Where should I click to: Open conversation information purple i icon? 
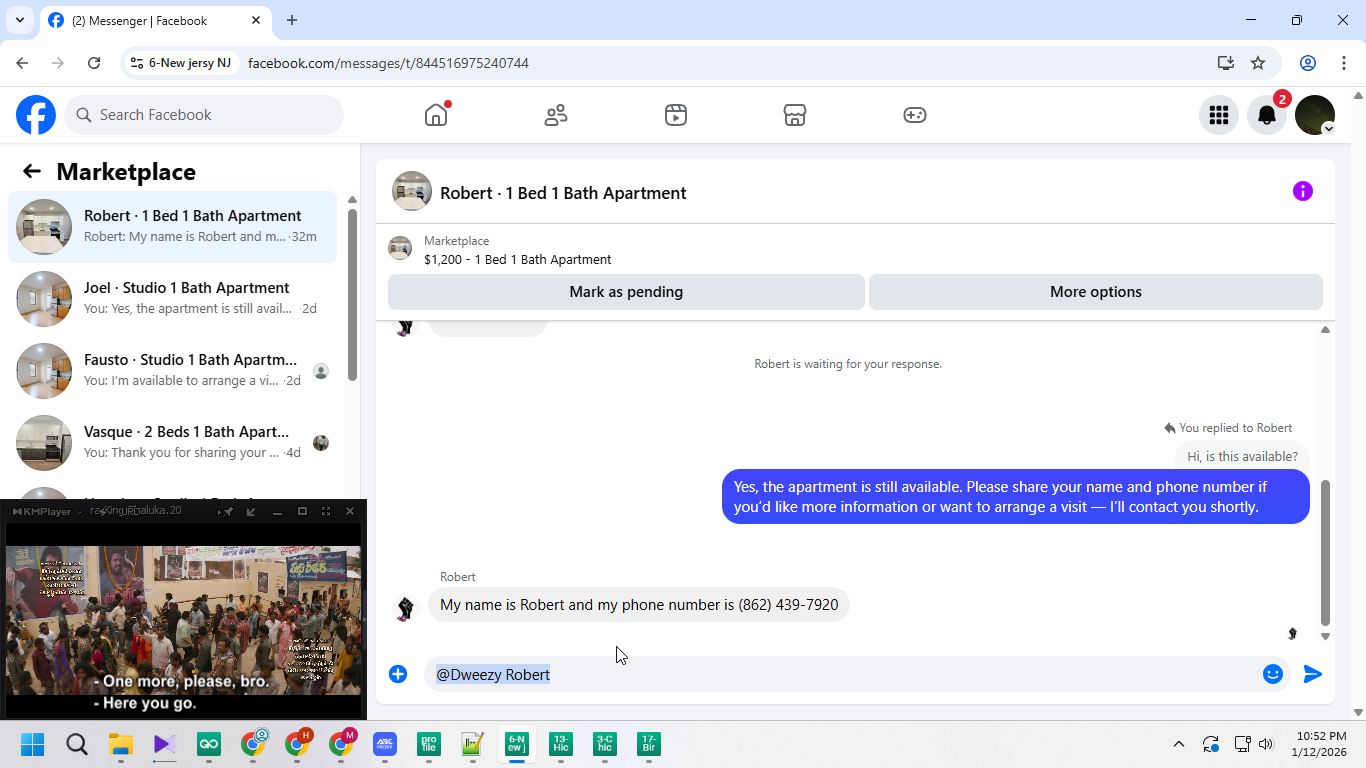pos(1302,191)
